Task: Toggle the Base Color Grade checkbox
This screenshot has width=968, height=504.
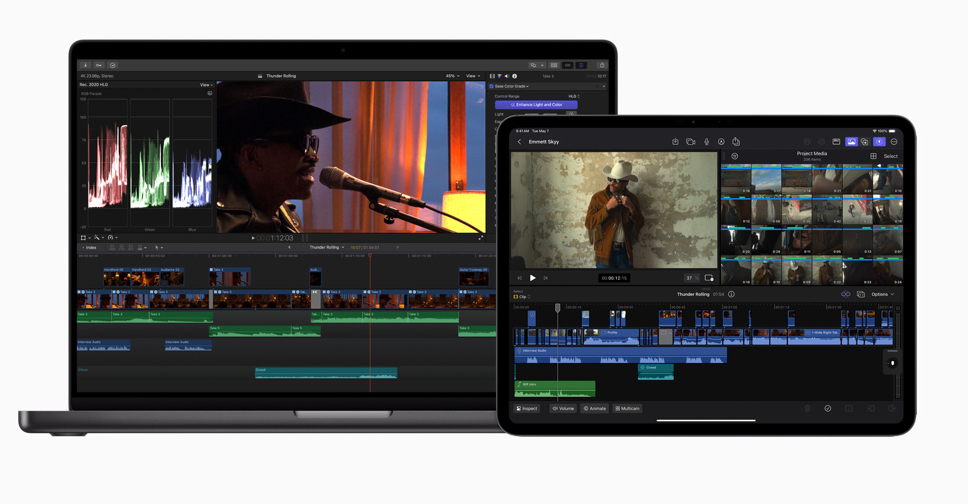Action: [492, 86]
